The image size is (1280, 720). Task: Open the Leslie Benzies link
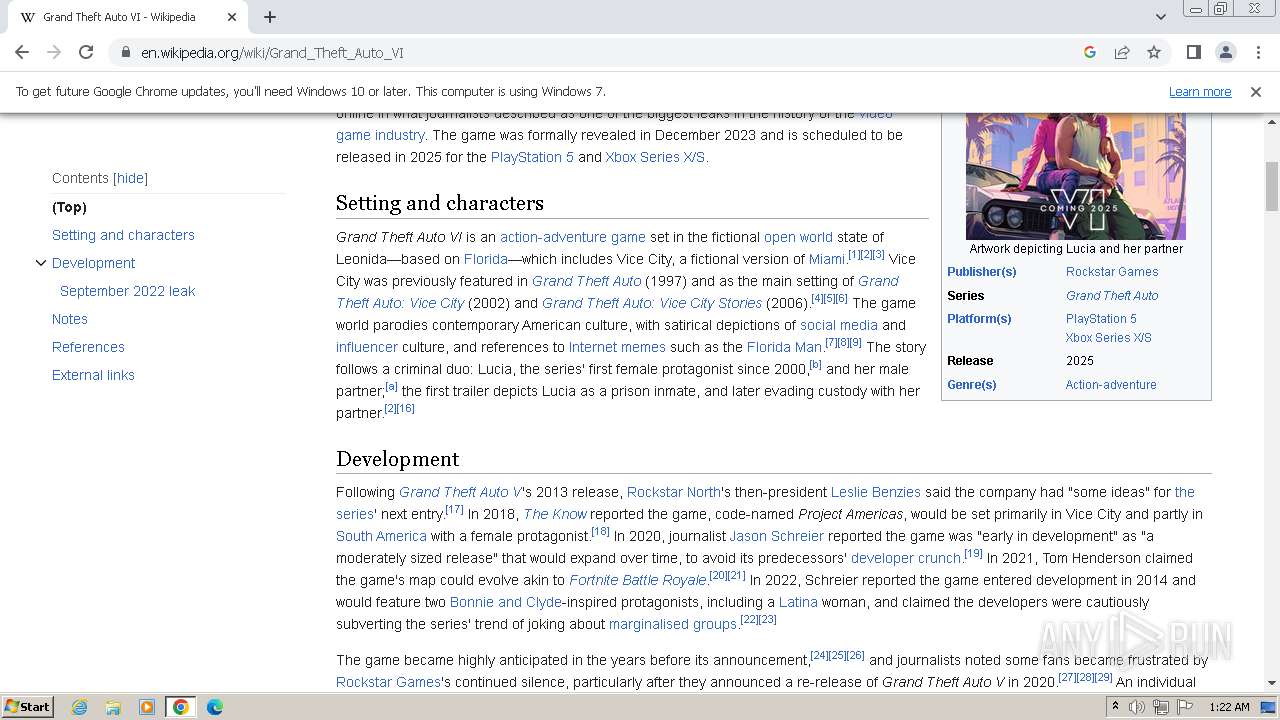(875, 492)
